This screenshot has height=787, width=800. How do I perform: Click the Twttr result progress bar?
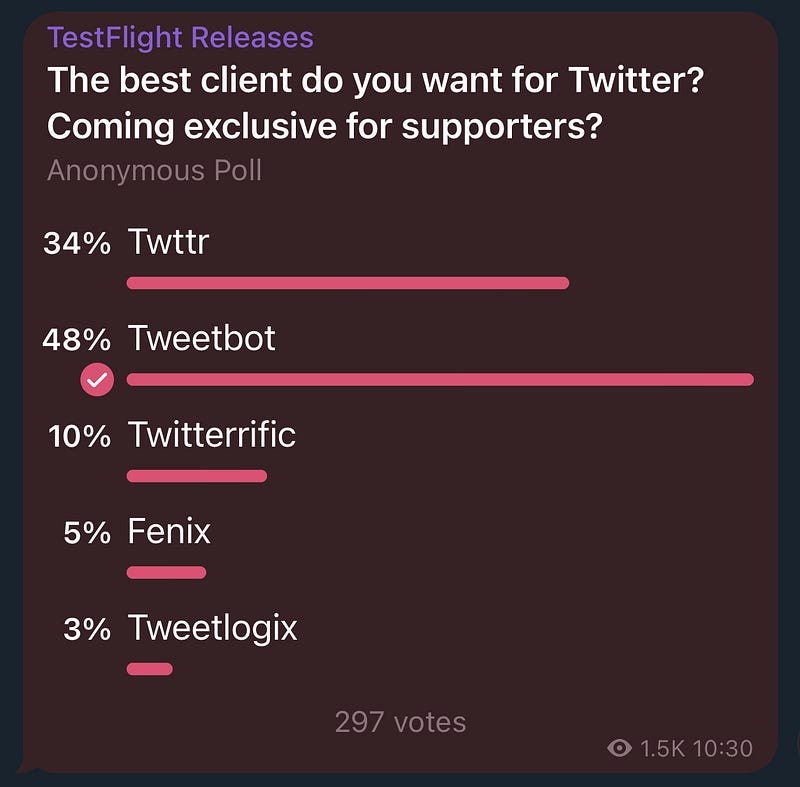(x=348, y=283)
